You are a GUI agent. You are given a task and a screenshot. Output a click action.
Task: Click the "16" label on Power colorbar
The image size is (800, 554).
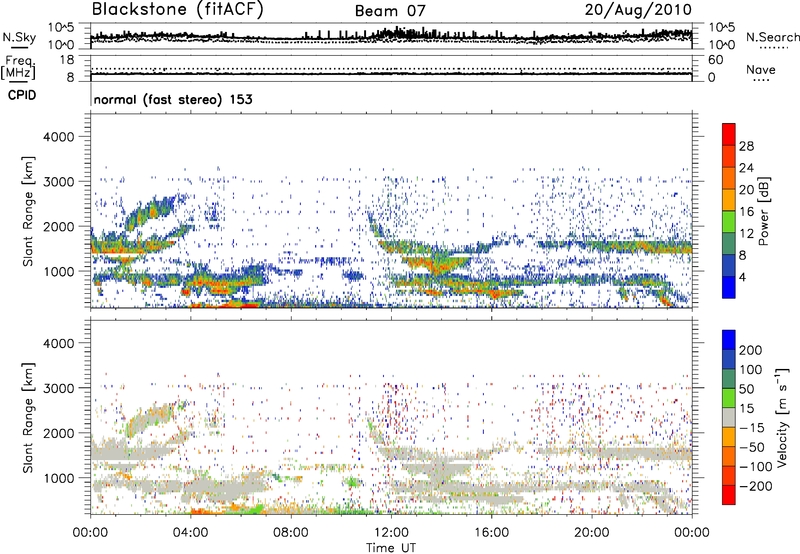pyautogui.click(x=746, y=212)
